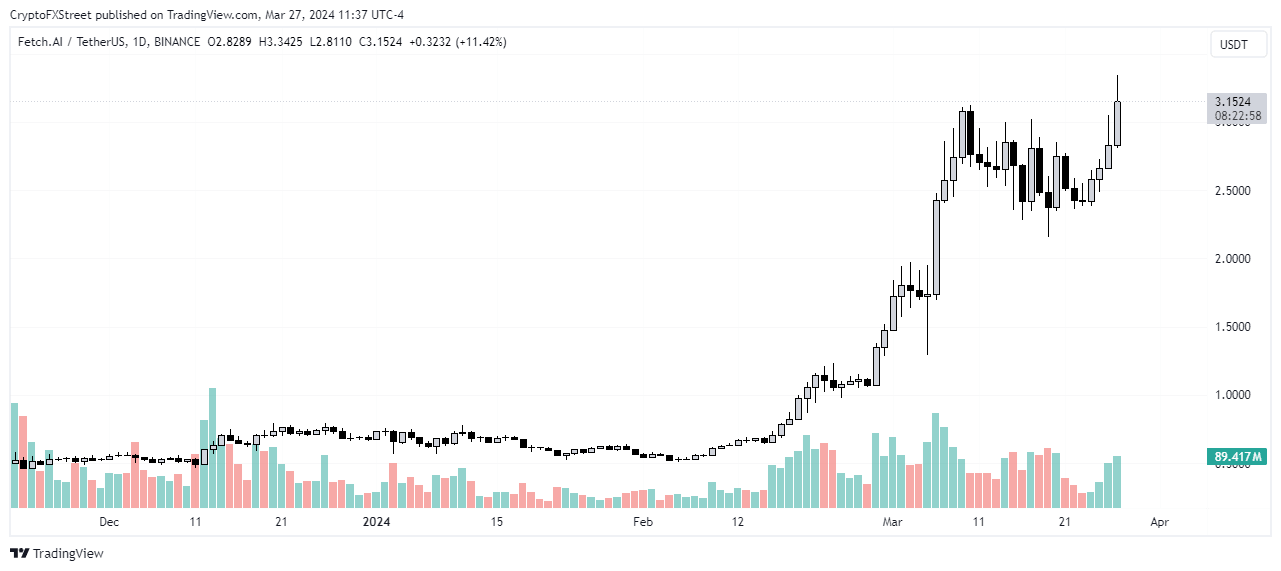This screenshot has height=571, width=1281.
Task: Select the Feb label on time axis
Action: 643,522
